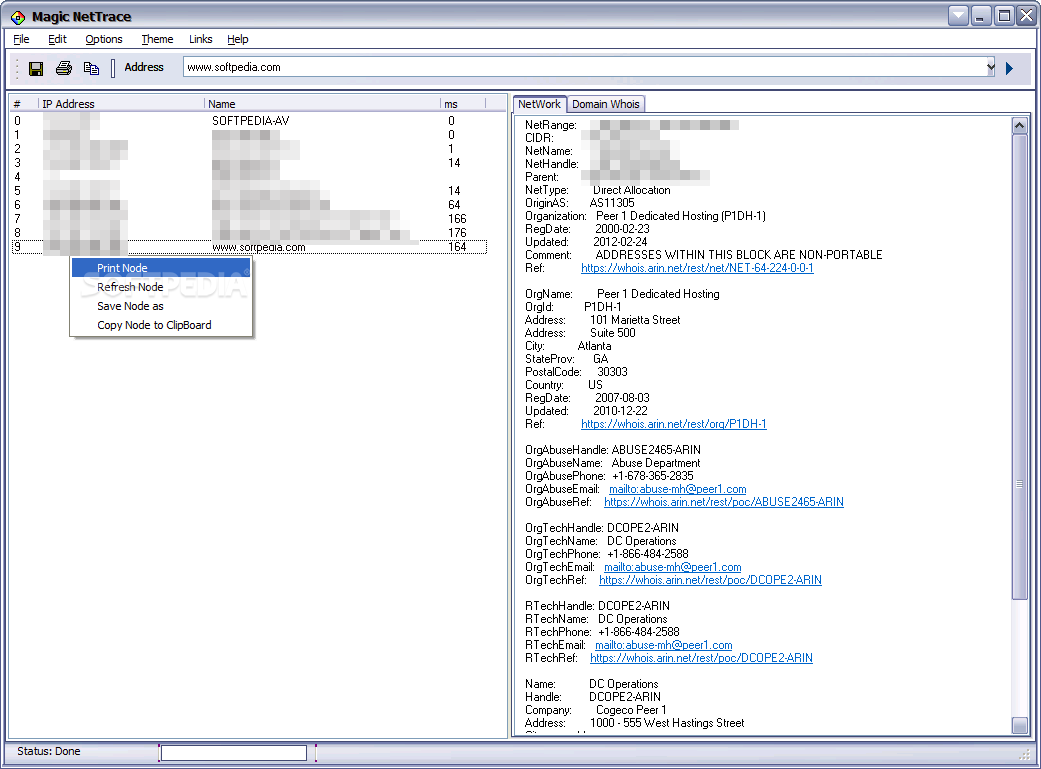Image resolution: width=1041 pixels, height=769 pixels.
Task: Choose Save Node as from context menu
Action: point(161,306)
